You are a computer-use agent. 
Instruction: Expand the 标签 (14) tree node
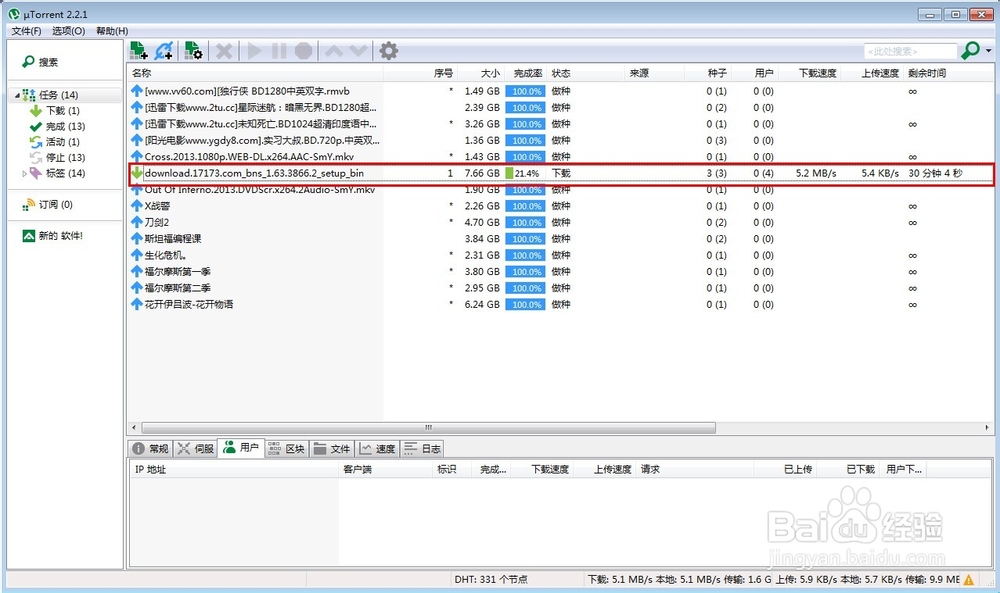pos(24,173)
